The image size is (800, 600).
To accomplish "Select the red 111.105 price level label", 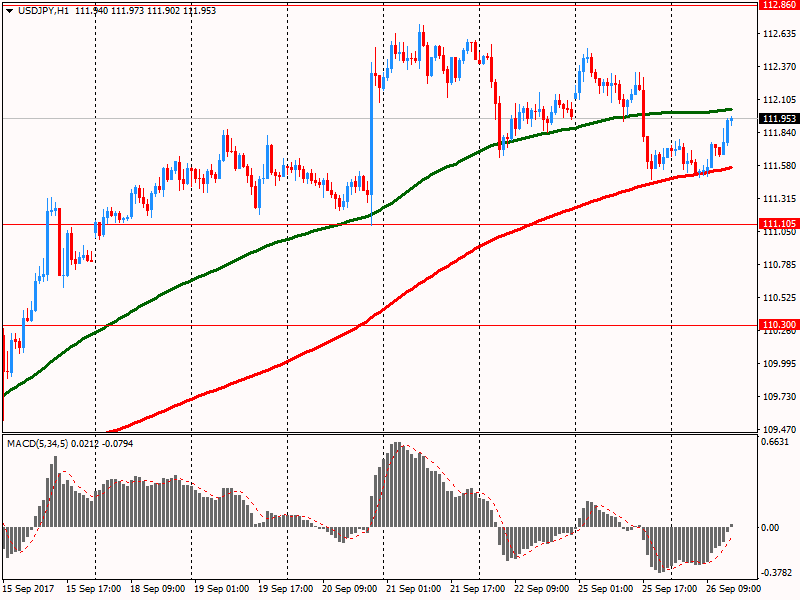I will 779,224.
